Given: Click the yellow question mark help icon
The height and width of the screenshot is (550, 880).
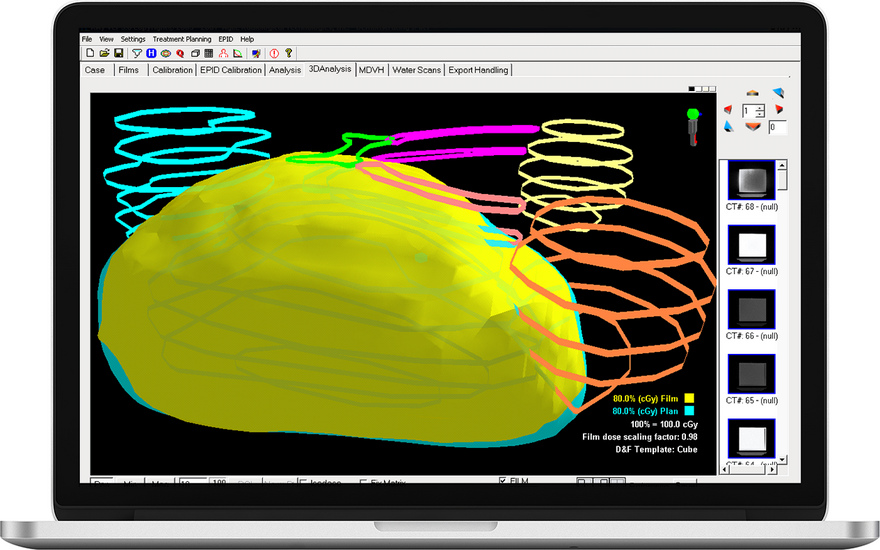Looking at the screenshot, I should (x=289, y=53).
